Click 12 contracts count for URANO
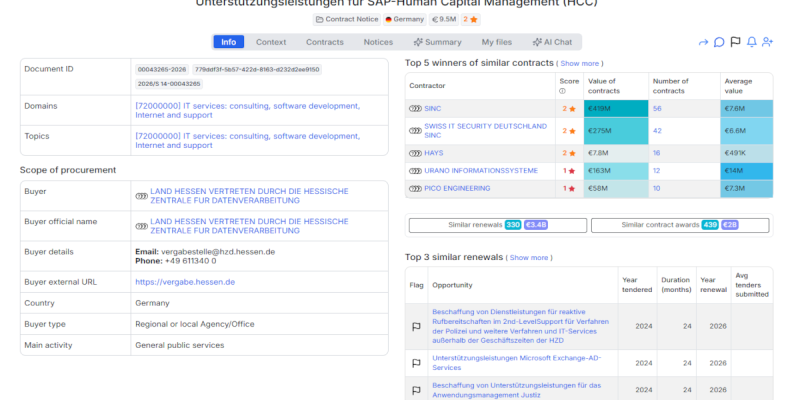 click(657, 171)
